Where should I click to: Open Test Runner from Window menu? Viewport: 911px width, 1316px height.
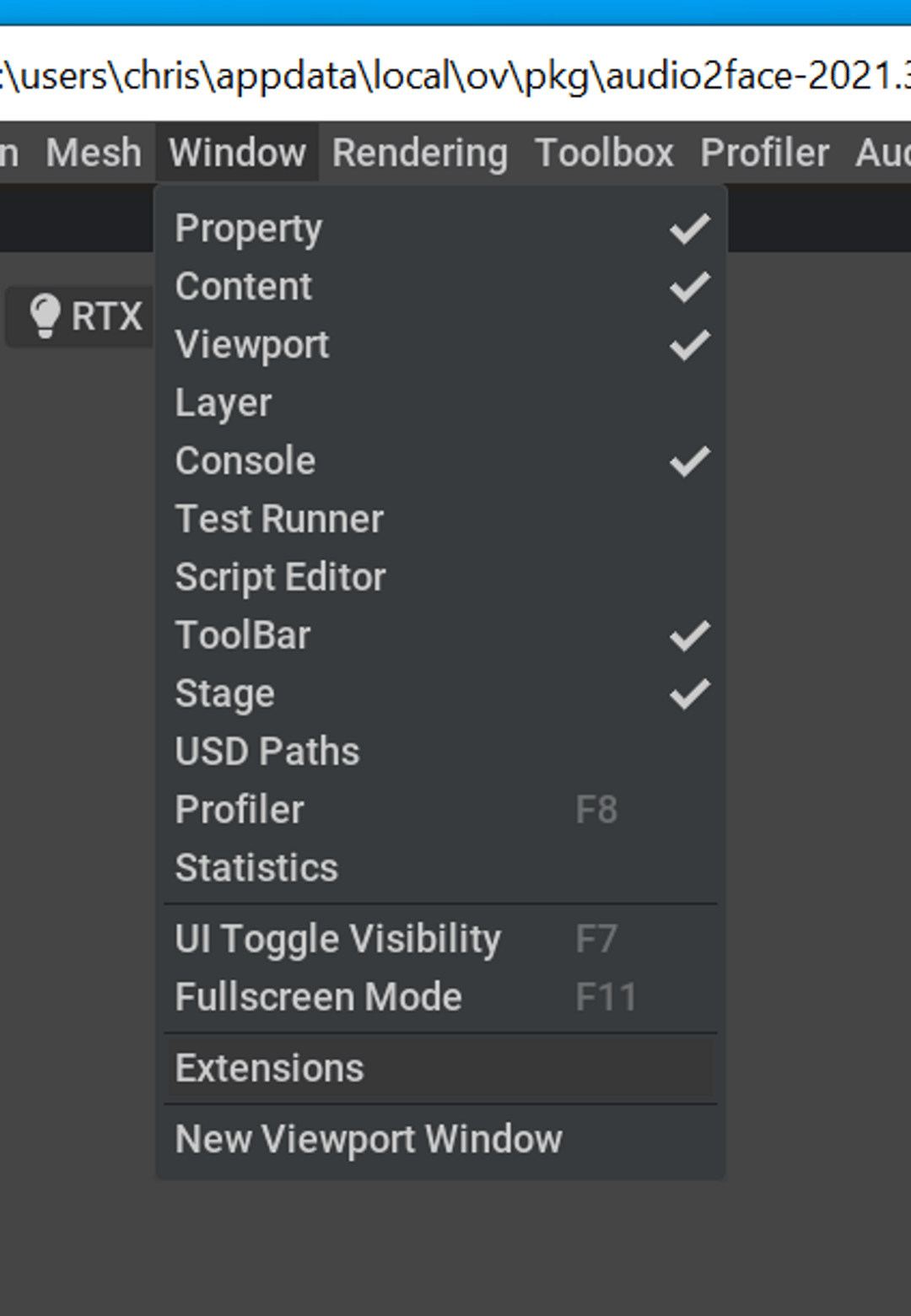(x=440, y=520)
